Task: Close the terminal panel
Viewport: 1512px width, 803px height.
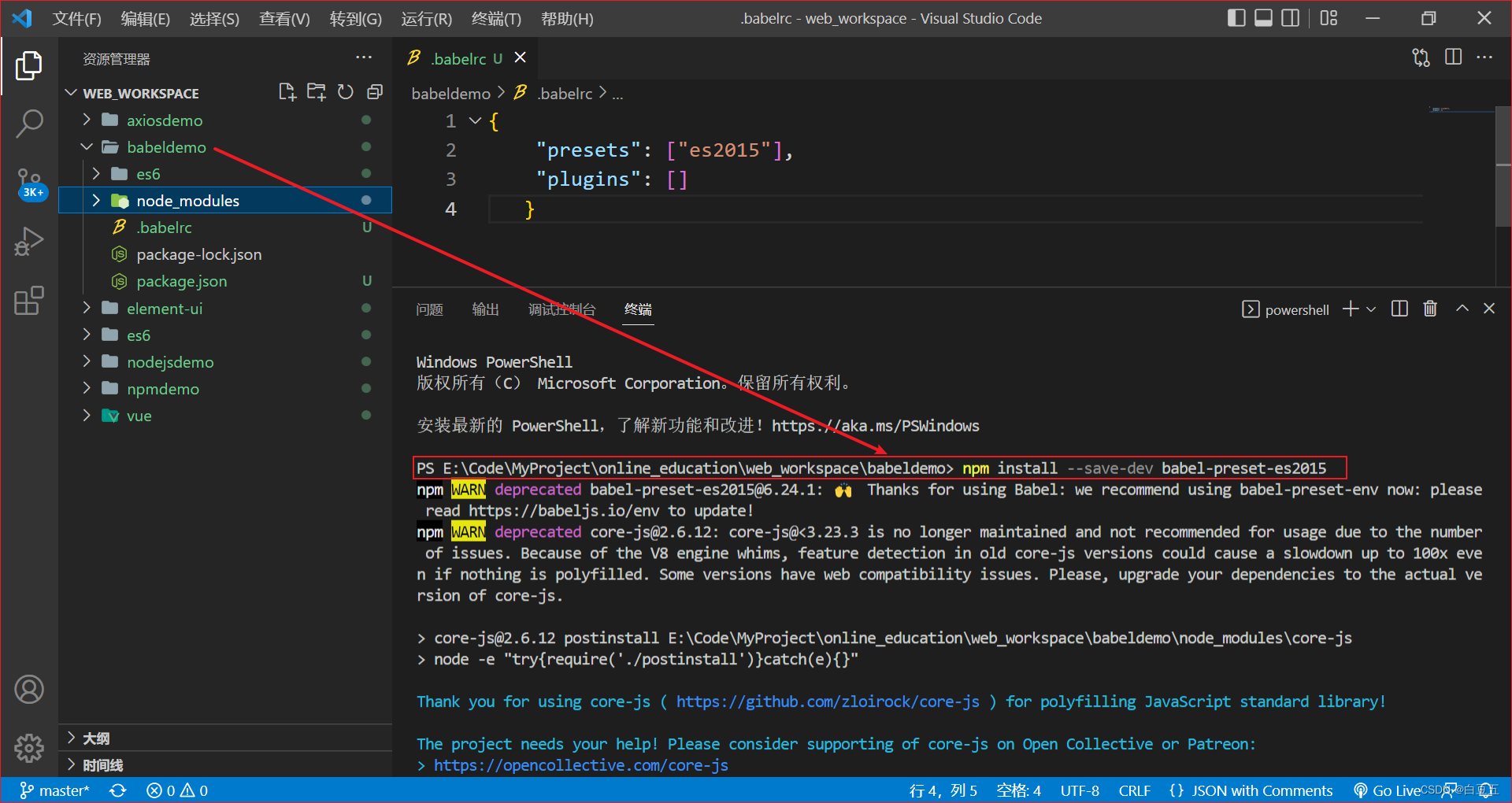Action: [x=1489, y=309]
